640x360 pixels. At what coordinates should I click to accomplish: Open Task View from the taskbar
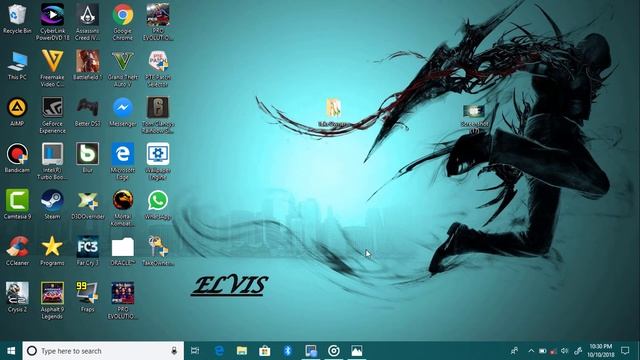(x=195, y=351)
